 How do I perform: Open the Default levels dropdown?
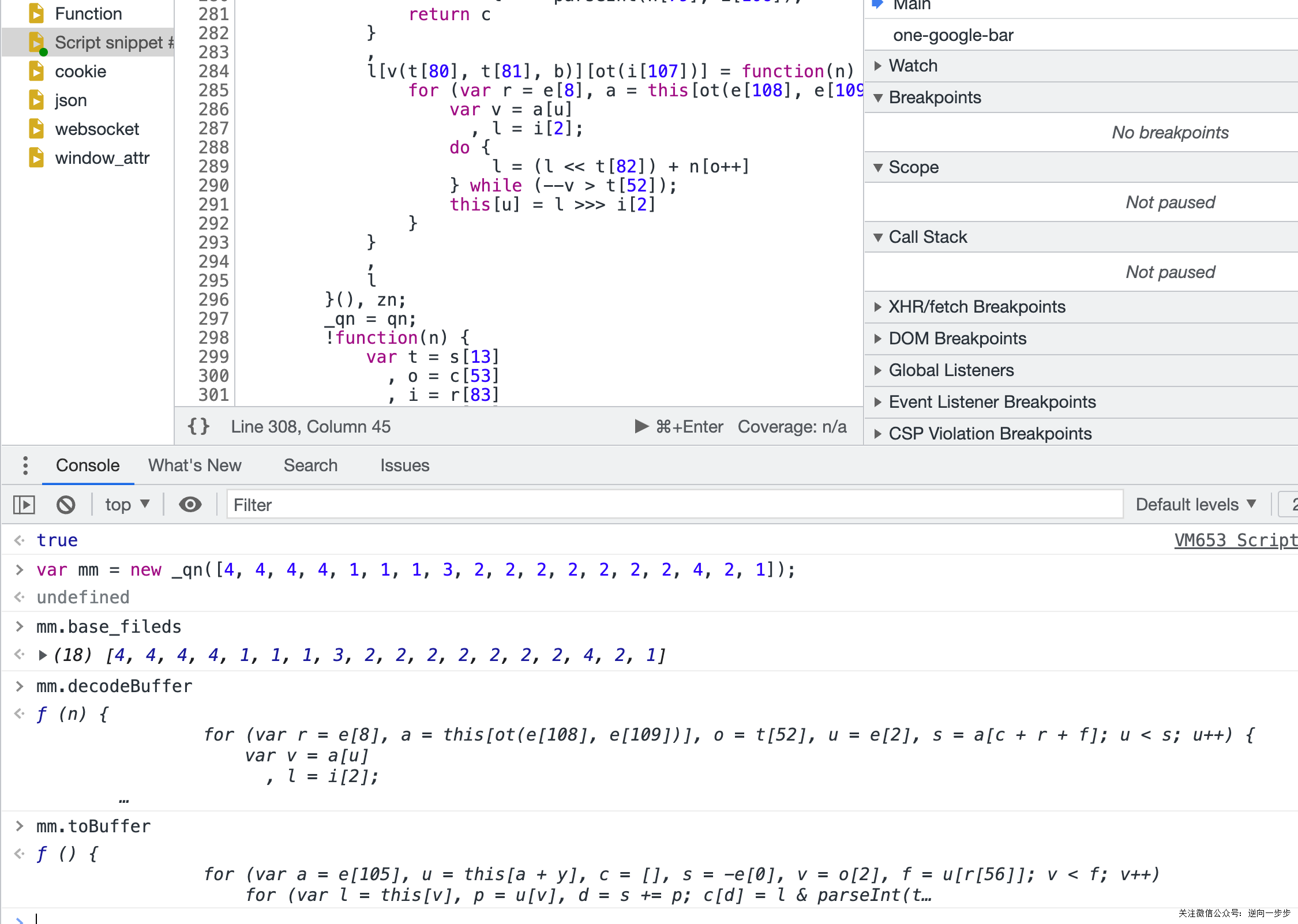click(1195, 505)
